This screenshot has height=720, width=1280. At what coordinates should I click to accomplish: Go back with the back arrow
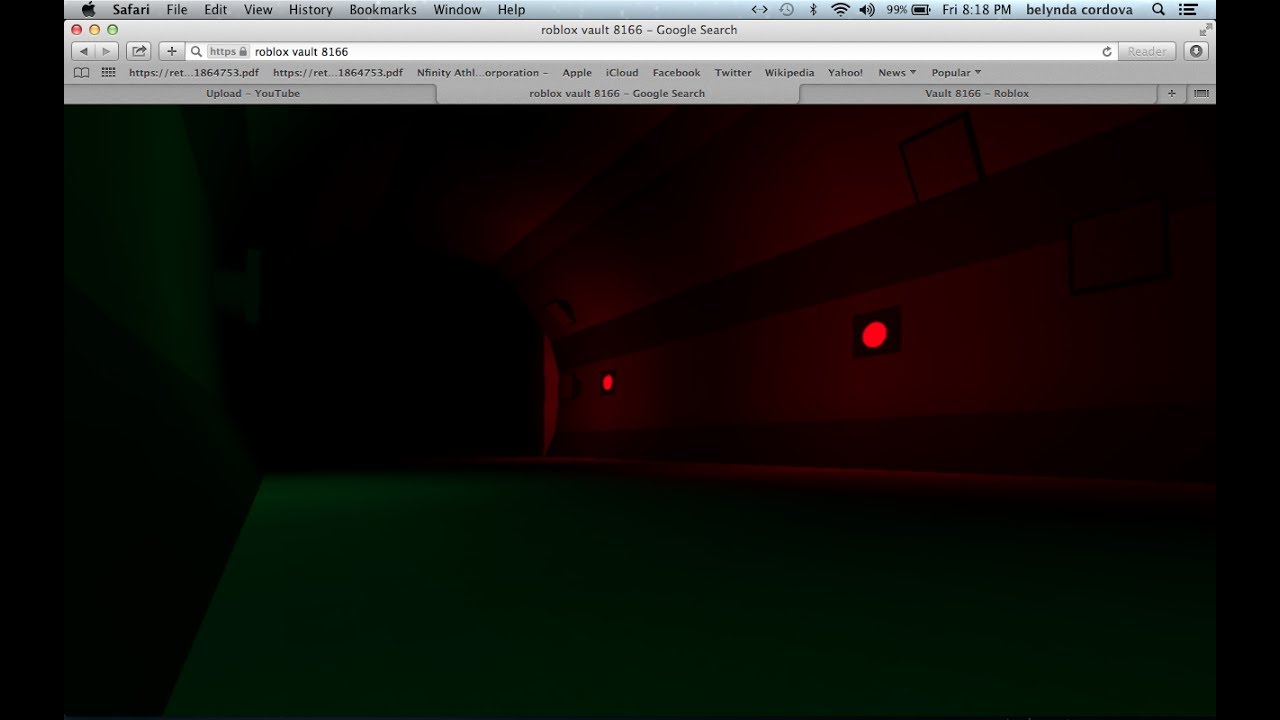click(x=83, y=51)
